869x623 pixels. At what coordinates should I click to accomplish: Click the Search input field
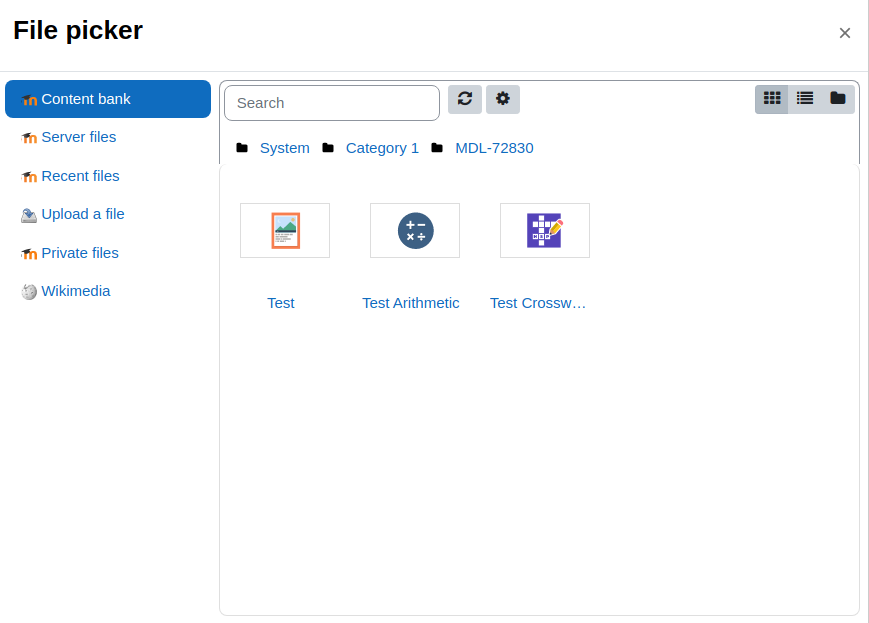coord(332,103)
